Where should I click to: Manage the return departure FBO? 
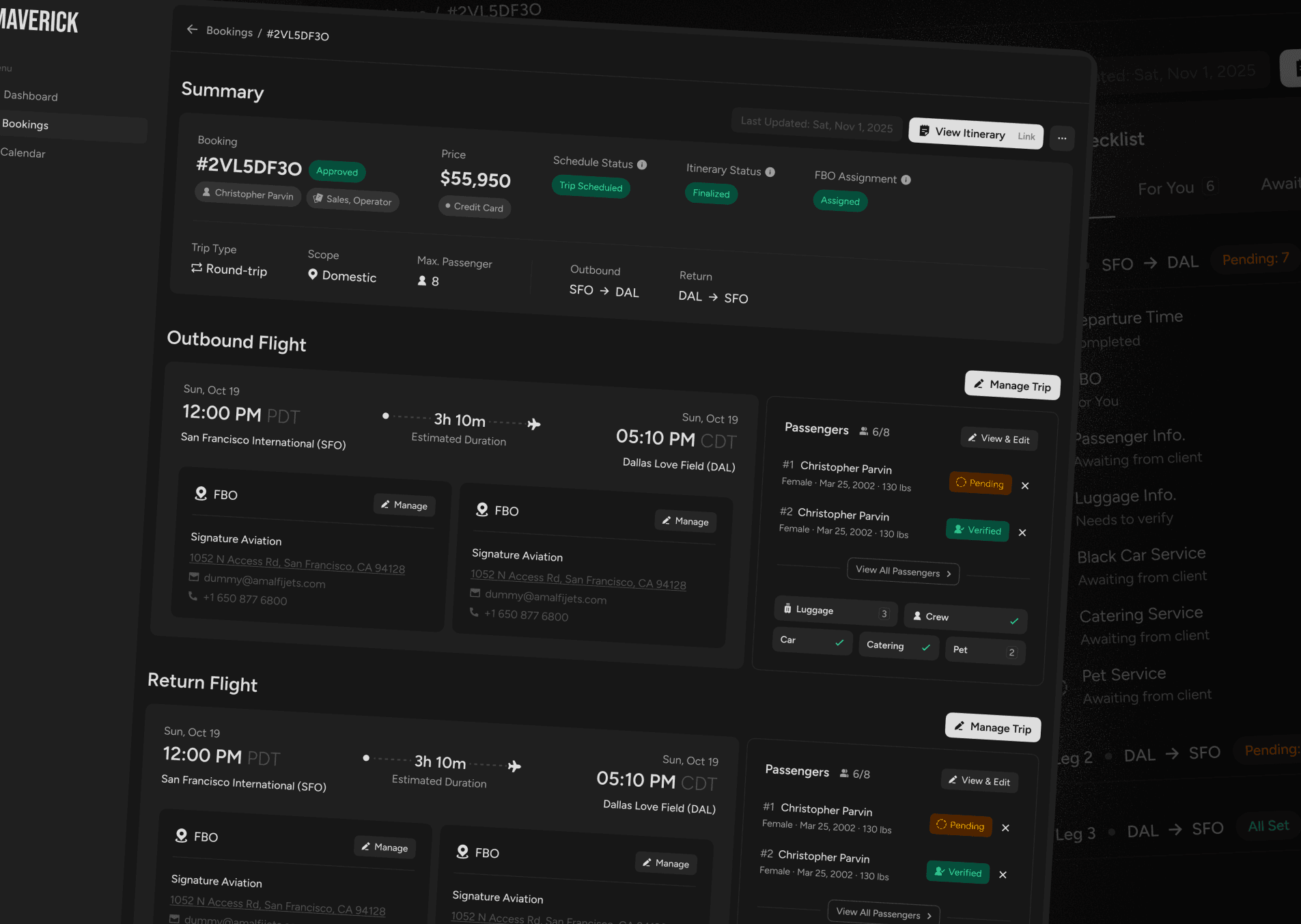point(384,848)
